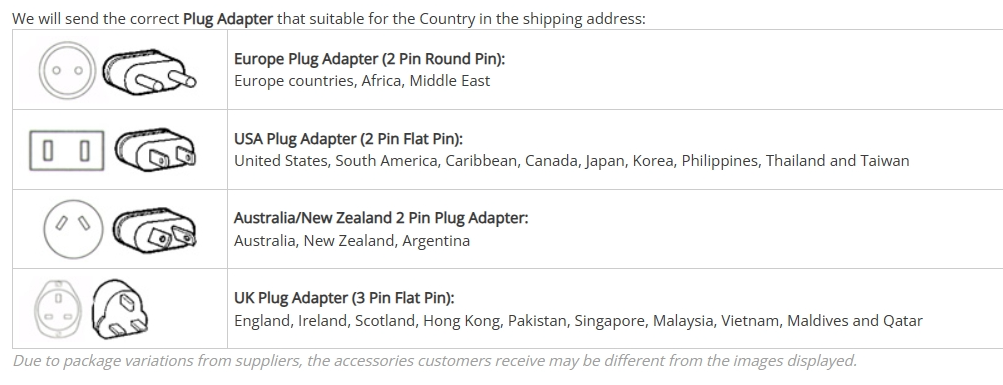Click the Europe two round pin plug image
The height and width of the screenshot is (385, 1003).
point(149,72)
